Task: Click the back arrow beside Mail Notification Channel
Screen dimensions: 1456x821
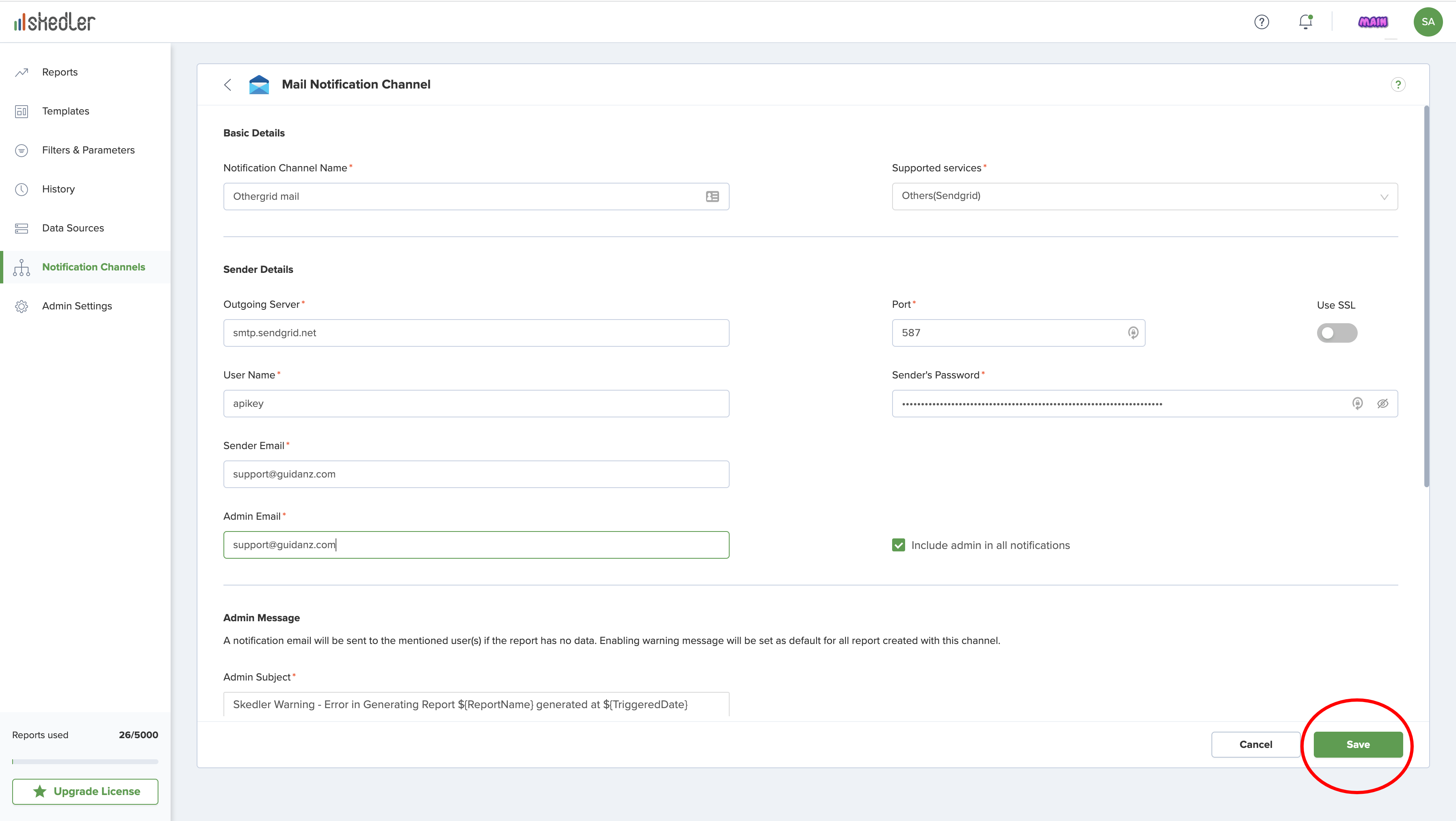Action: (228, 85)
